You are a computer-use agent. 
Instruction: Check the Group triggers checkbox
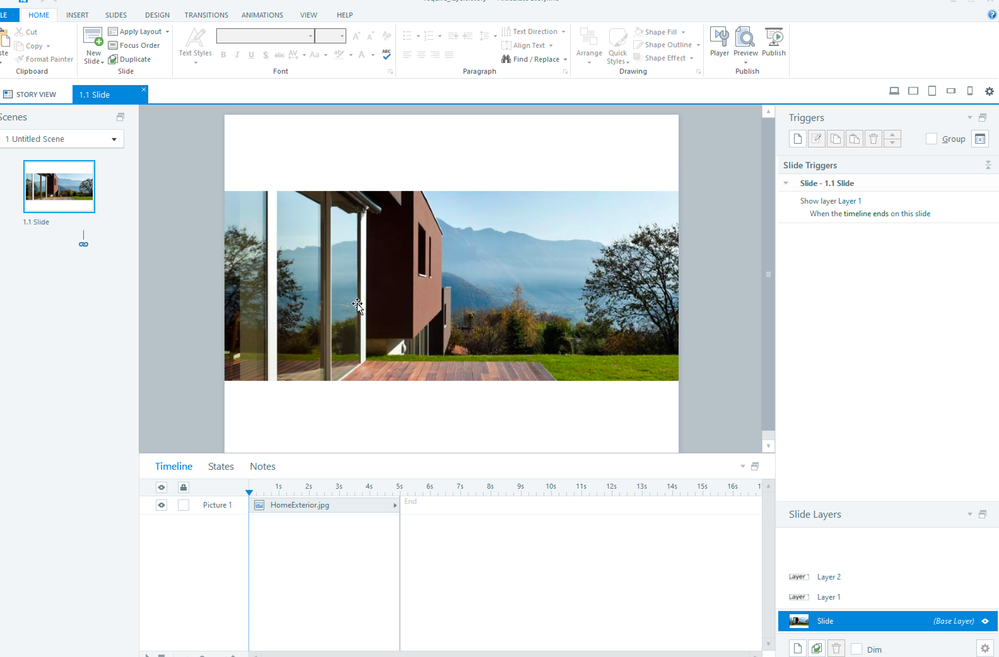pyautogui.click(x=931, y=139)
